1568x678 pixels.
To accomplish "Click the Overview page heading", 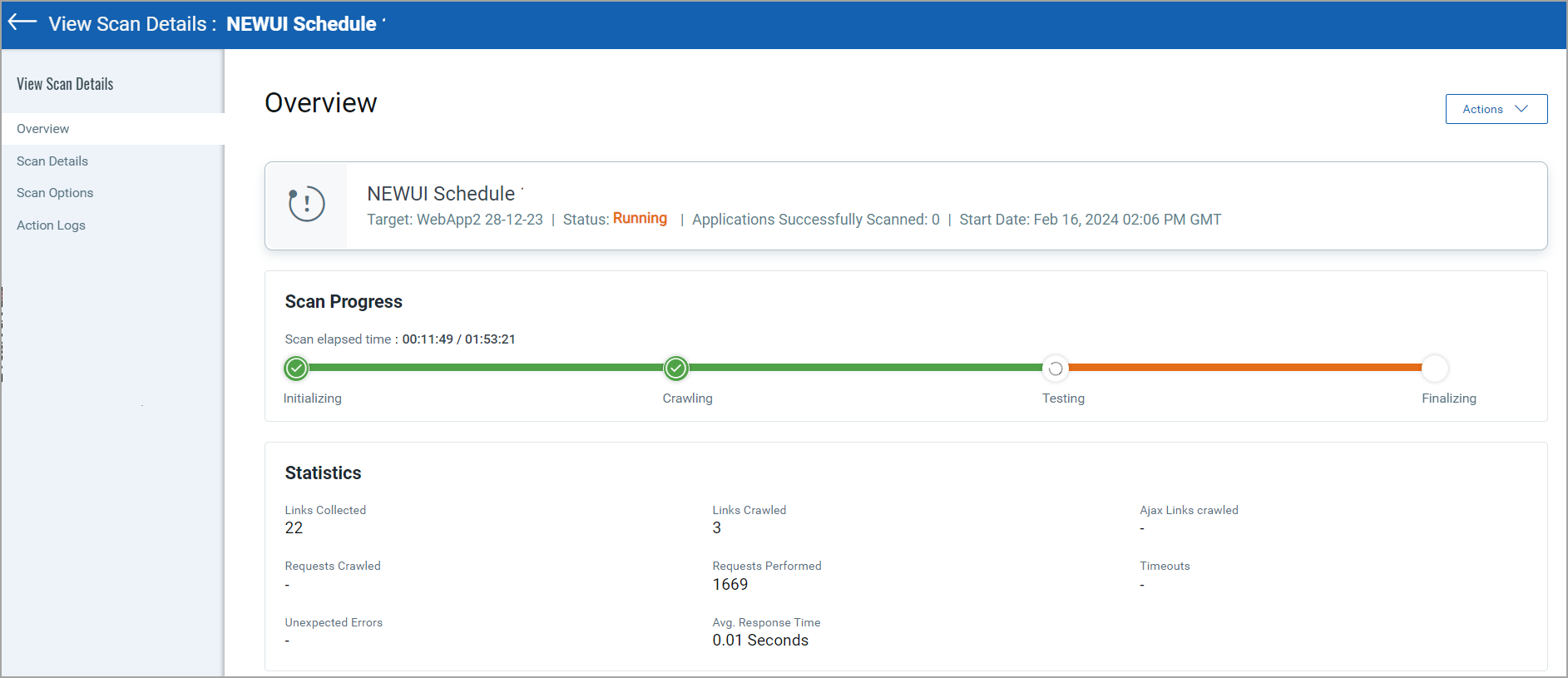I will [321, 103].
